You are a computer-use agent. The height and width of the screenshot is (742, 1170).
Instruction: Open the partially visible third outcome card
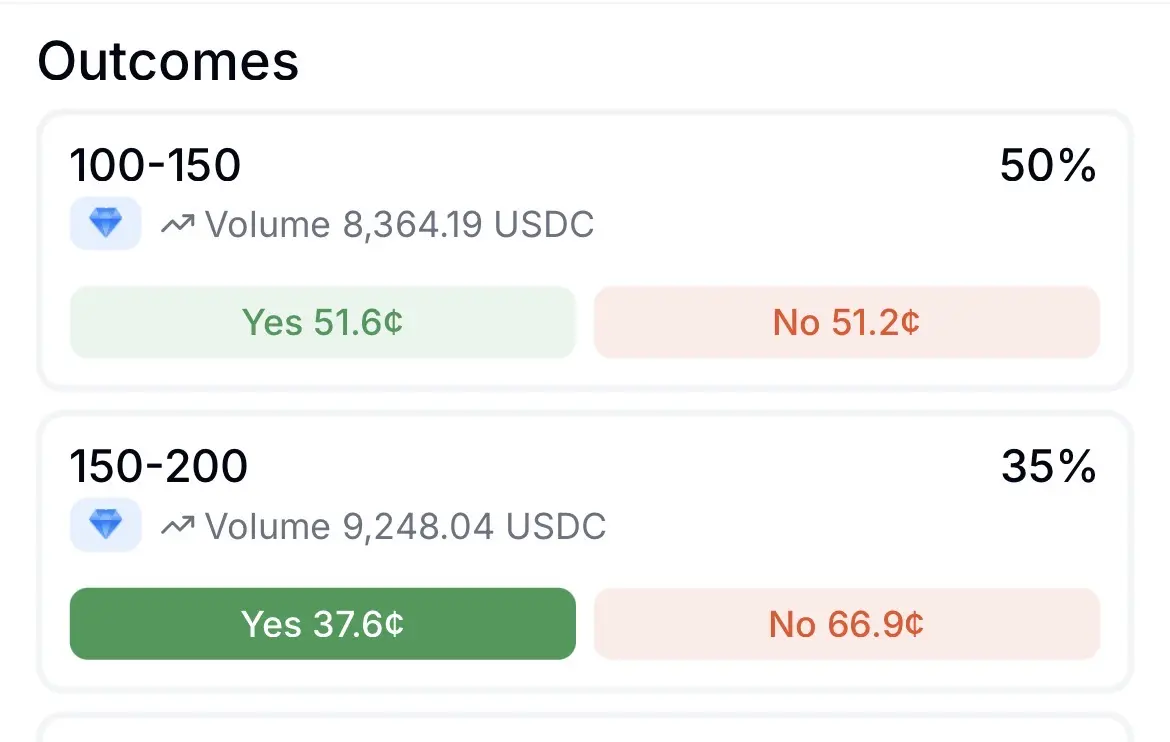click(x=585, y=728)
